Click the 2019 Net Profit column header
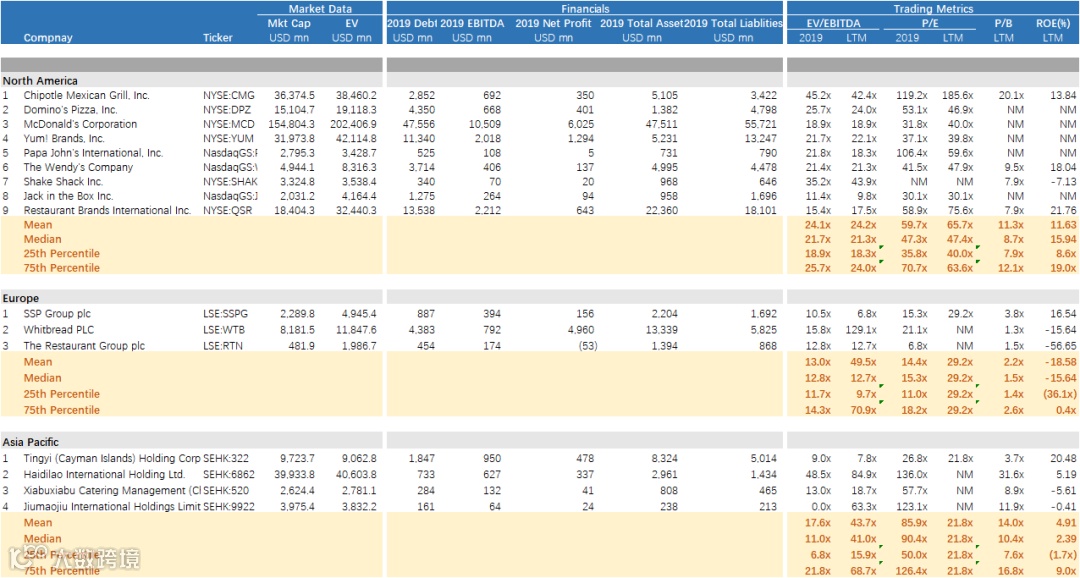 coord(554,23)
